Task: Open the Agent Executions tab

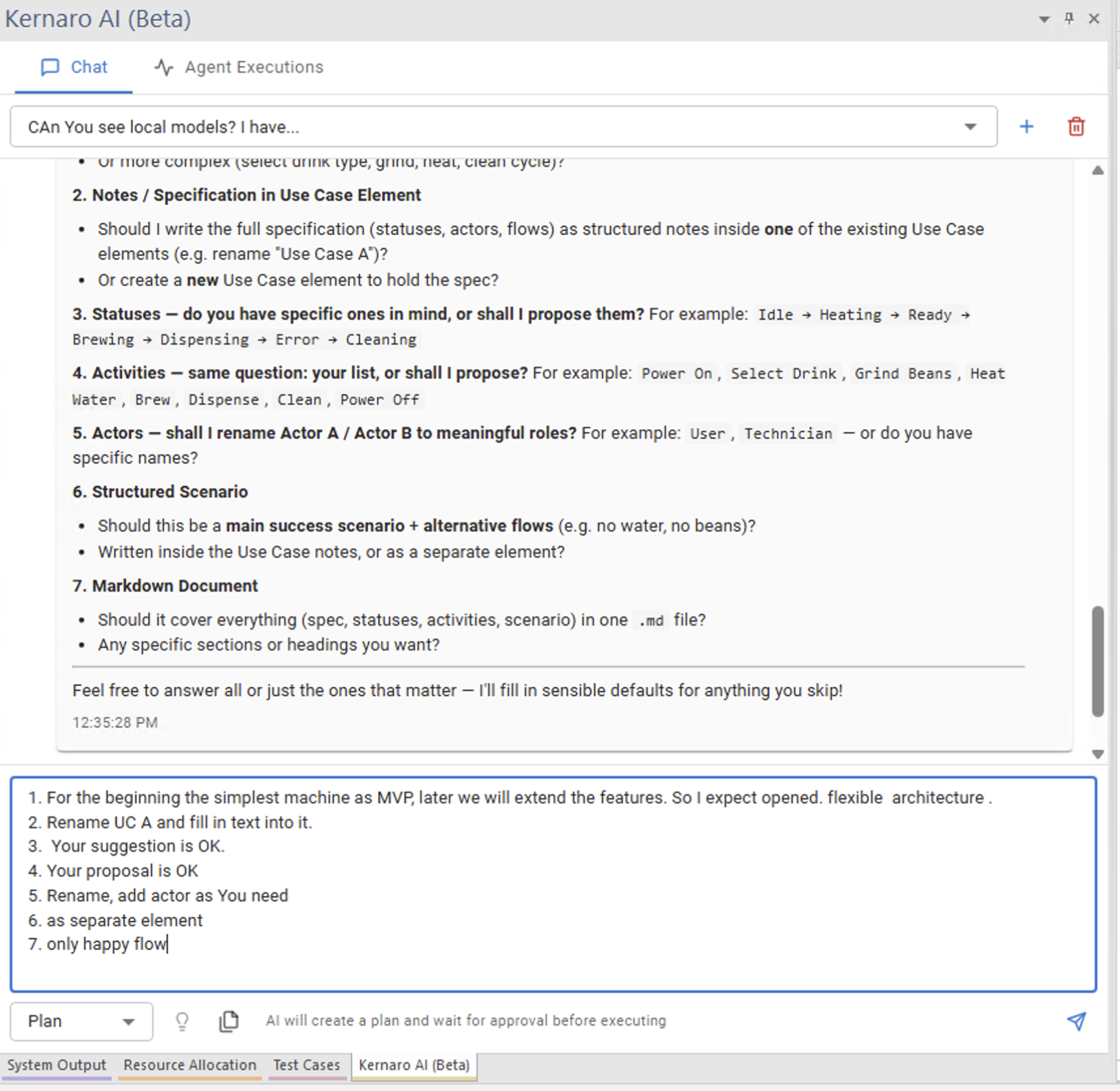Action: click(x=239, y=67)
